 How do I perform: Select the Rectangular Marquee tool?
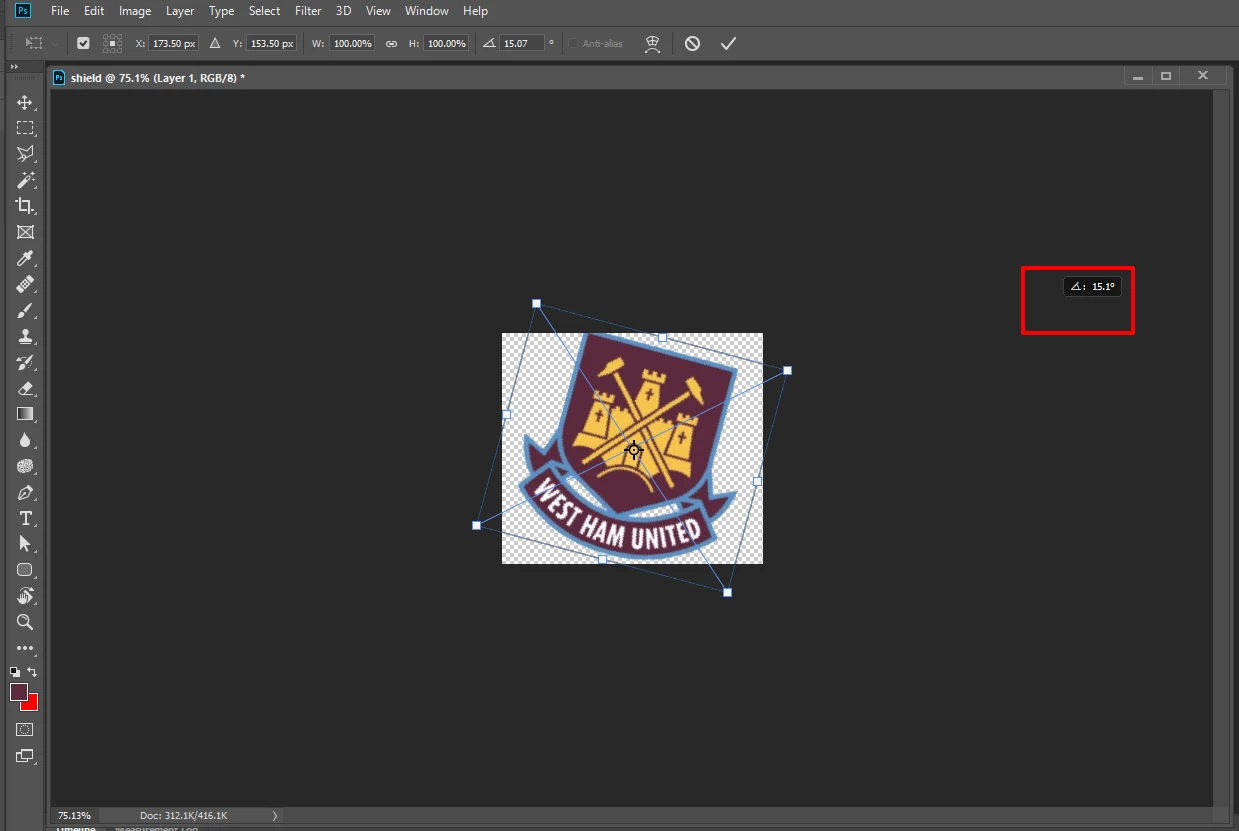tap(25, 128)
